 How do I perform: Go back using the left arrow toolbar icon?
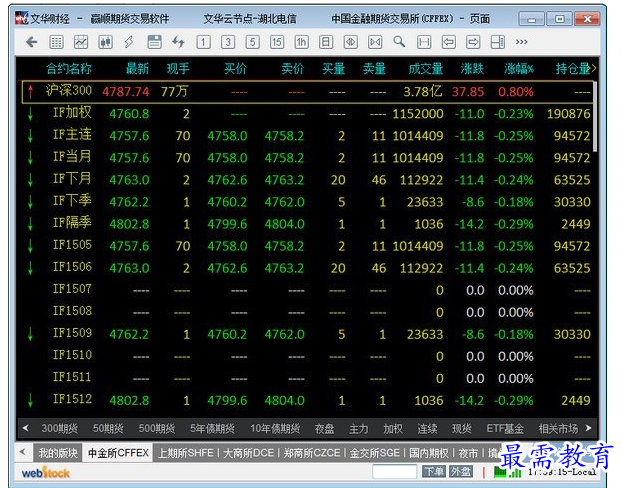coord(31,42)
